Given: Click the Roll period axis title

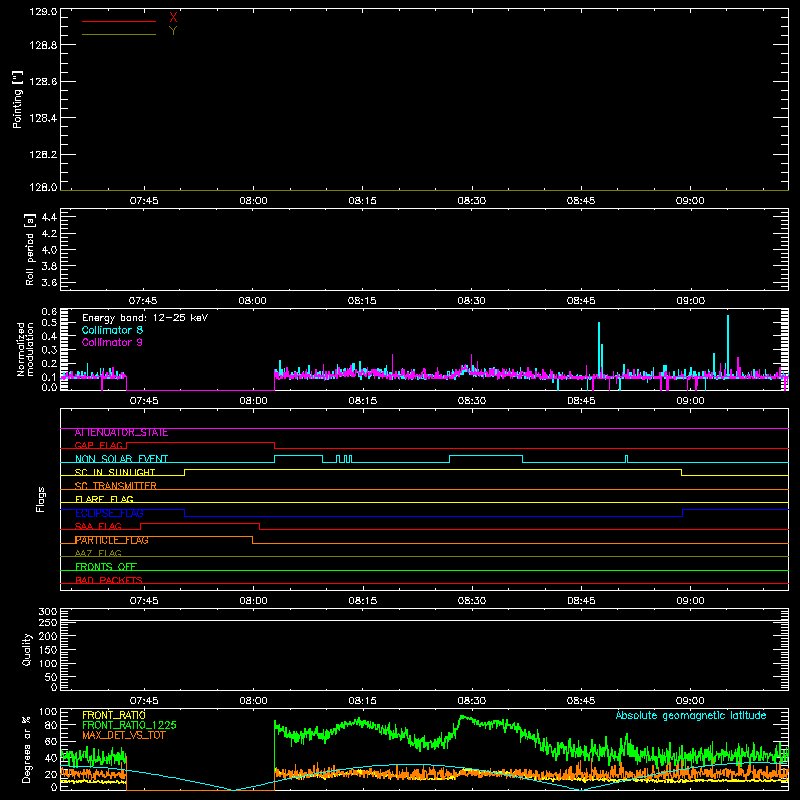Looking at the screenshot, I should pyautogui.click(x=30, y=249).
